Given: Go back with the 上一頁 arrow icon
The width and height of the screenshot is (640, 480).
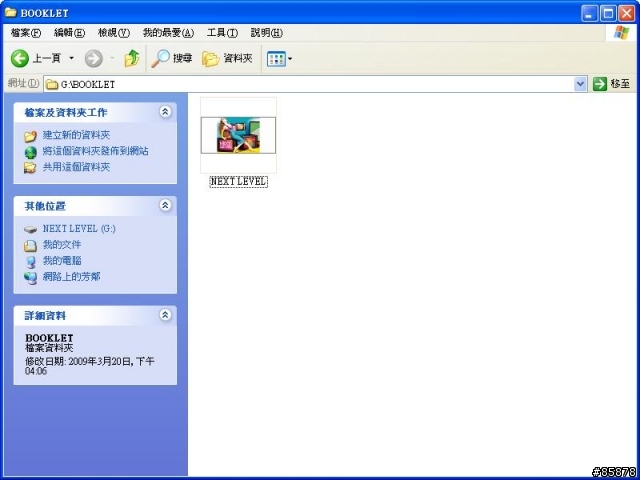Looking at the screenshot, I should click(x=19, y=59).
